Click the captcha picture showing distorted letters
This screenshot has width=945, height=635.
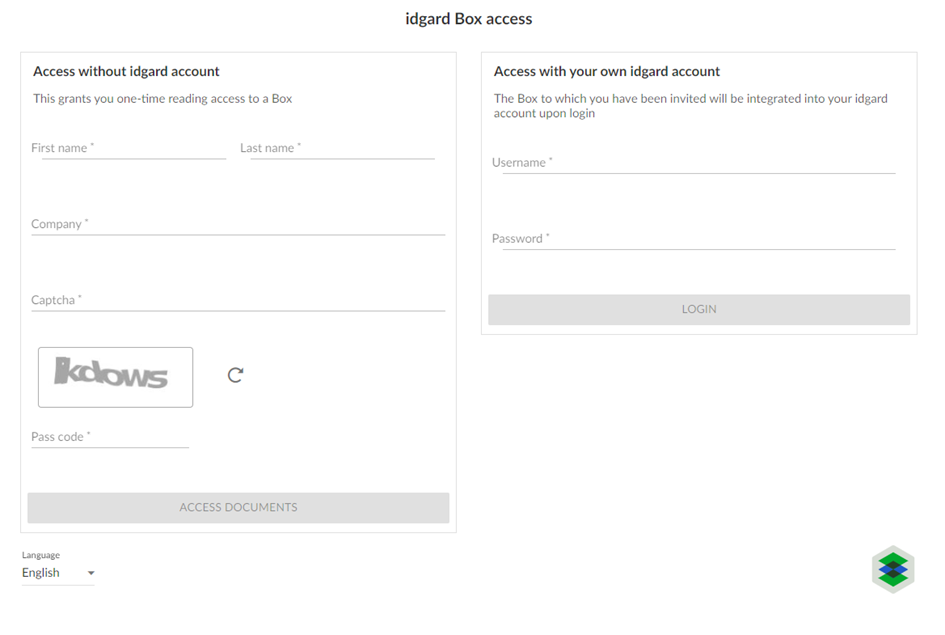[x=116, y=377]
